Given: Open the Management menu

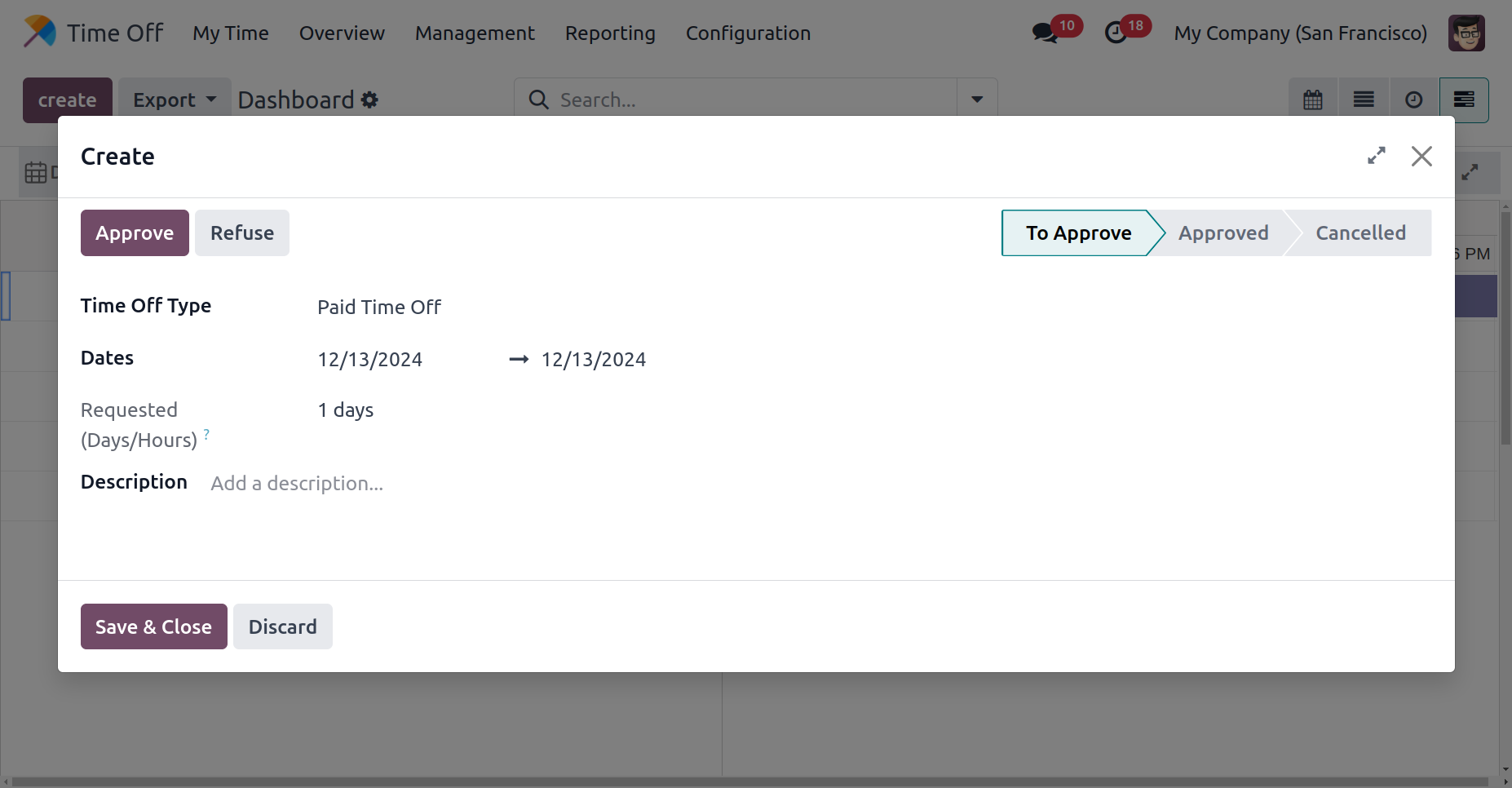Looking at the screenshot, I should 475,33.
